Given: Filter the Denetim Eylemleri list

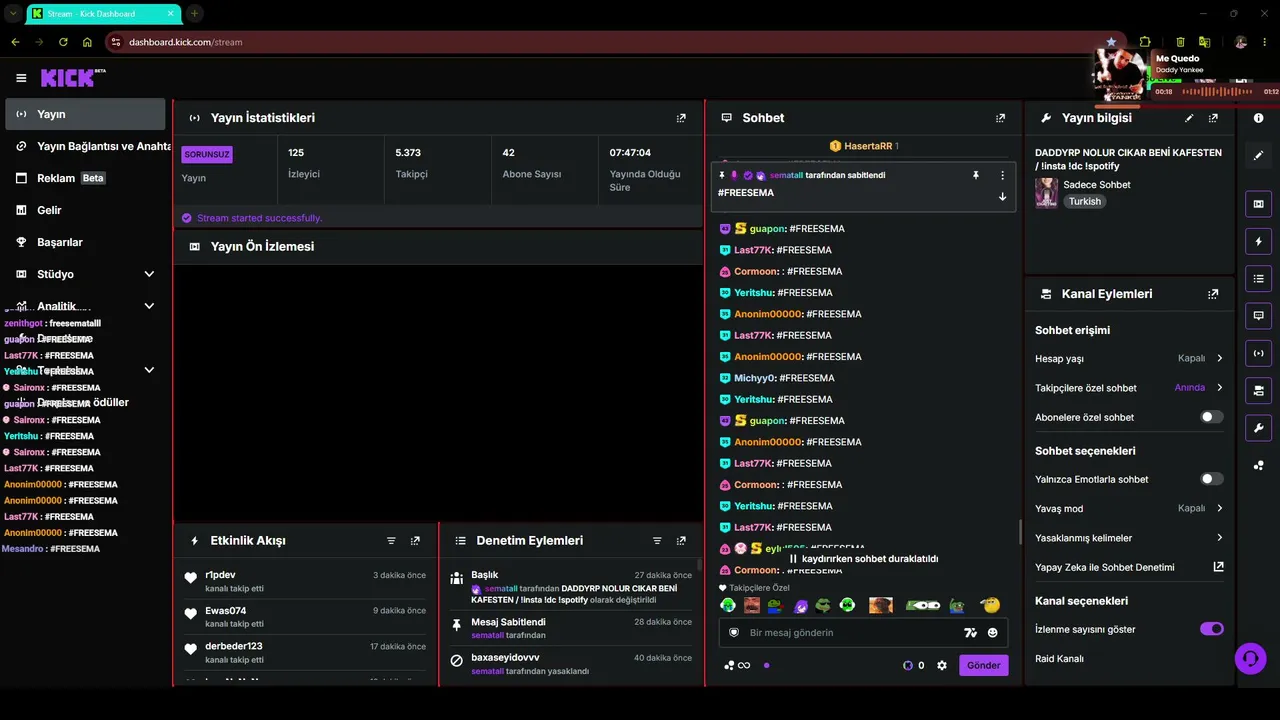Looking at the screenshot, I should coord(657,541).
